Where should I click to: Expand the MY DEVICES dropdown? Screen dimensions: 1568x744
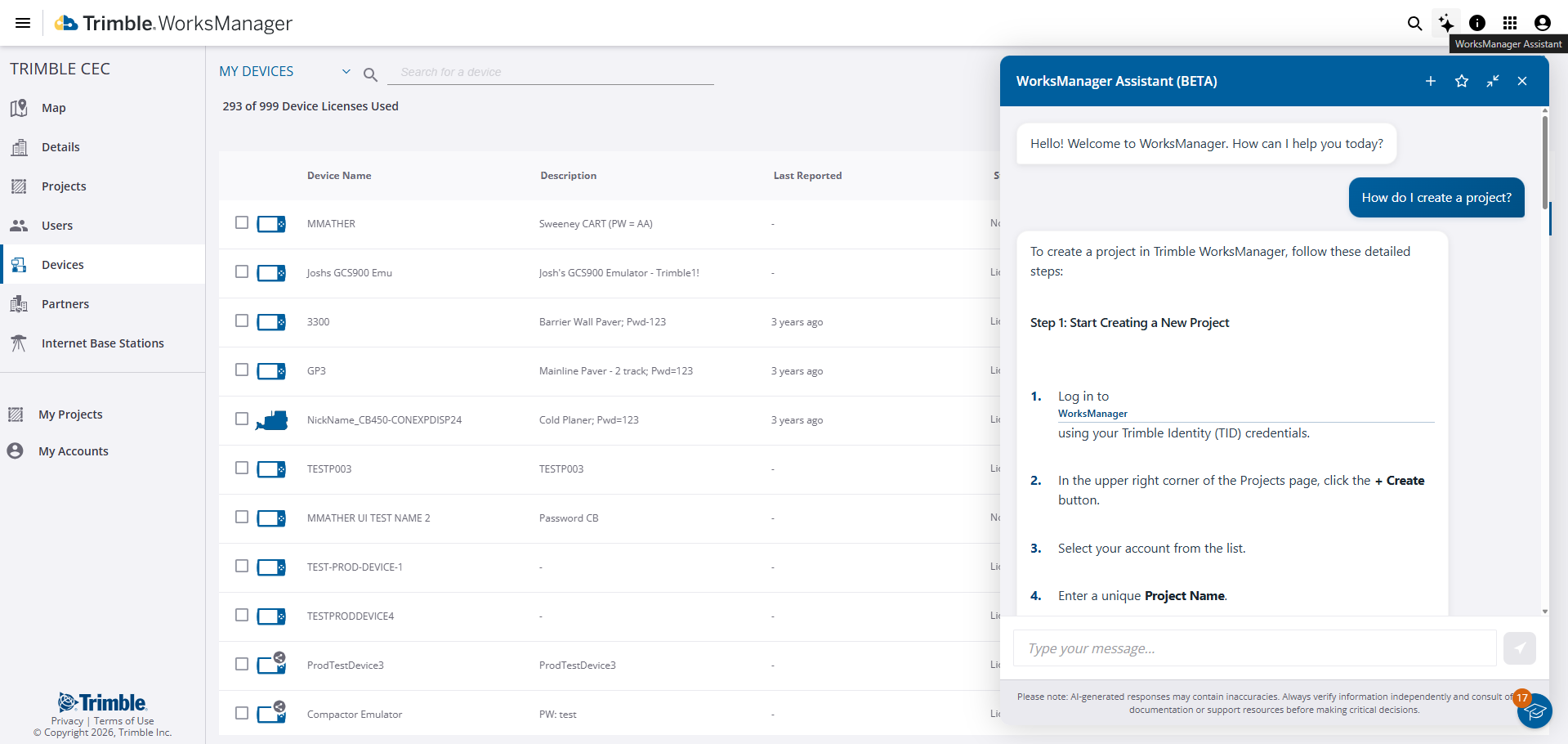pos(285,71)
